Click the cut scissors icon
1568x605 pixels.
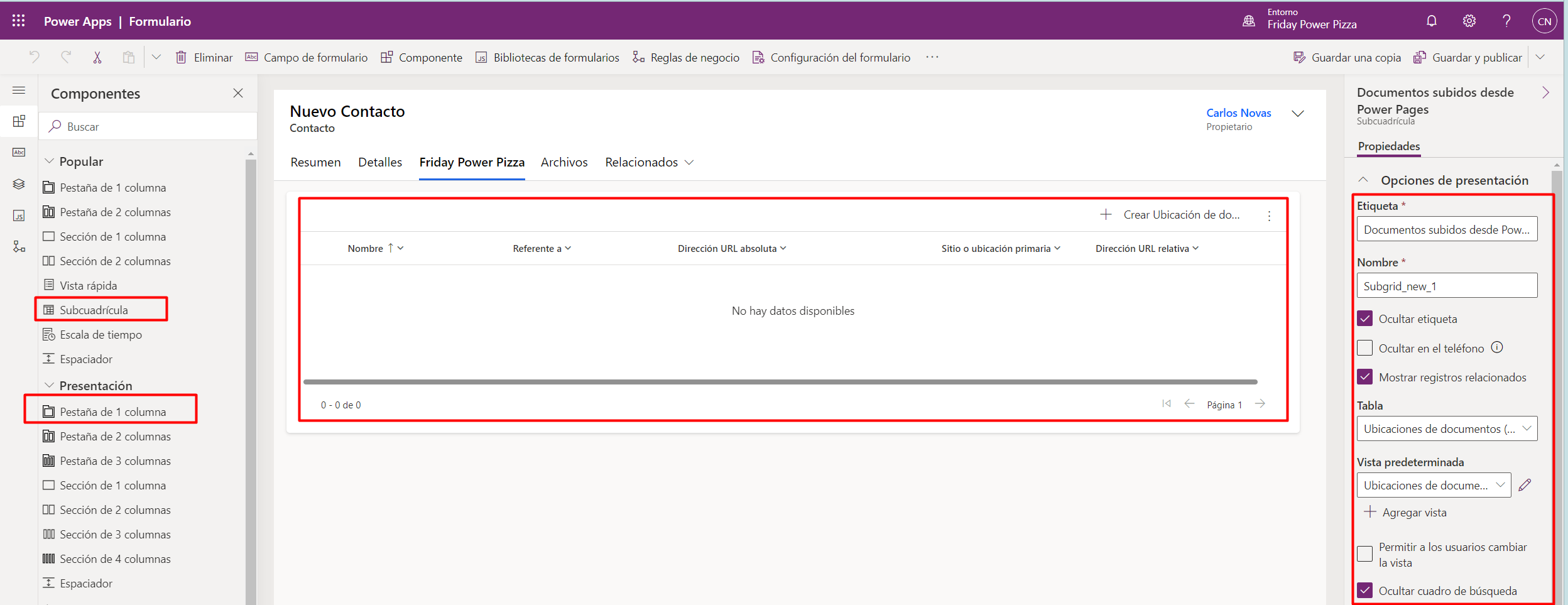pos(97,57)
